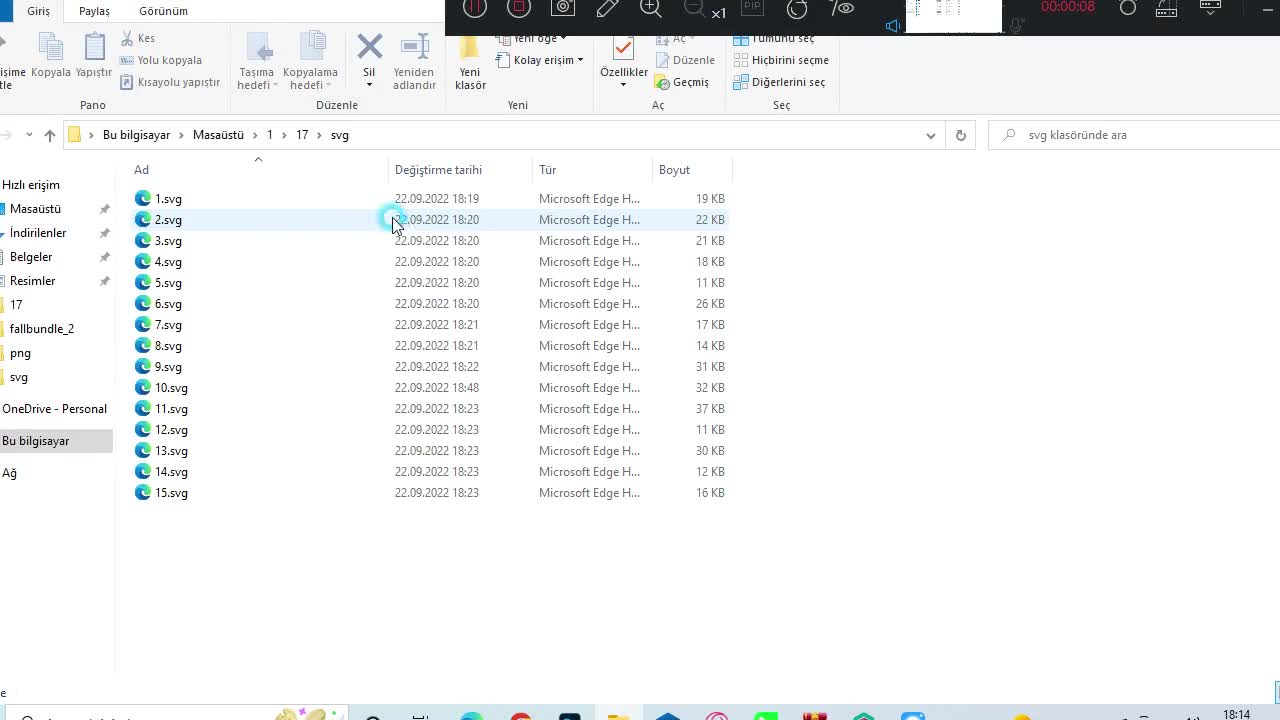
Task: Select Bu bilgisayar in the sidebar
Action: (x=36, y=441)
